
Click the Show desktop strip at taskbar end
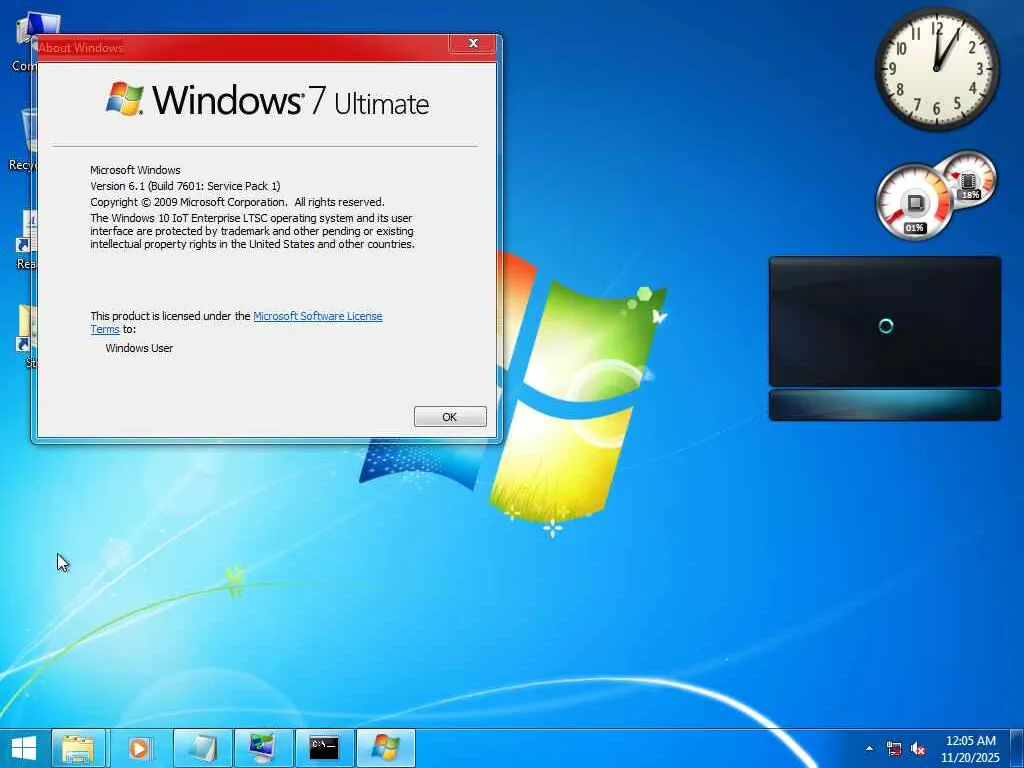click(1017, 748)
